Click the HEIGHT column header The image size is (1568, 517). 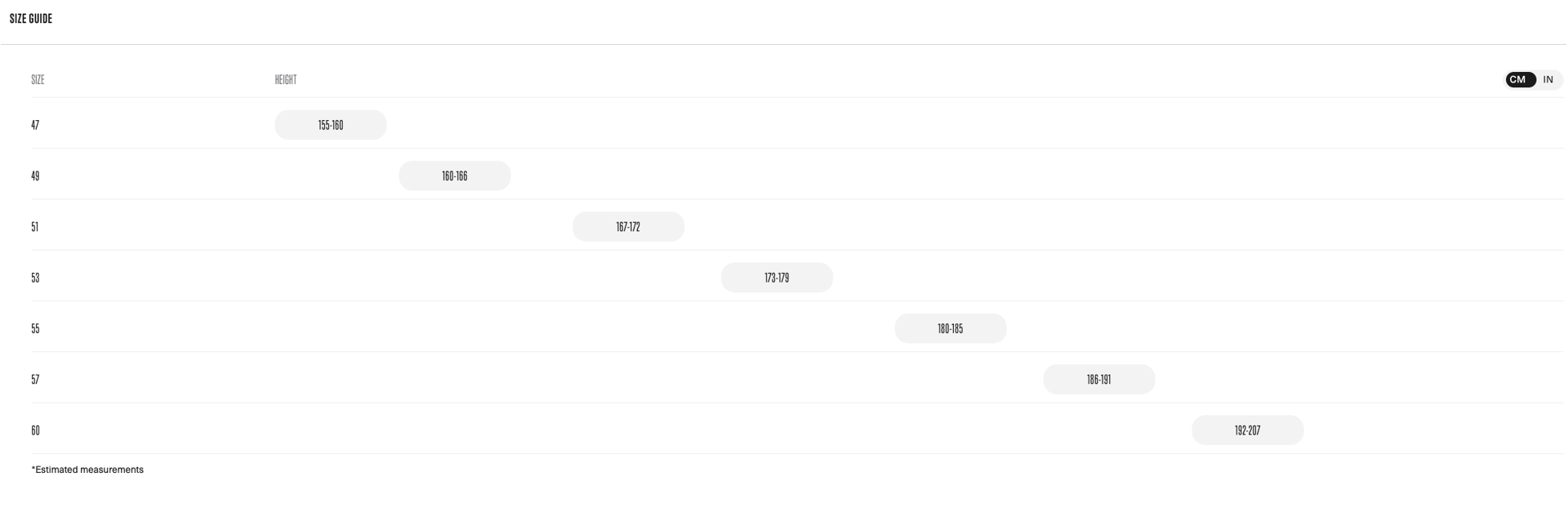pos(286,80)
